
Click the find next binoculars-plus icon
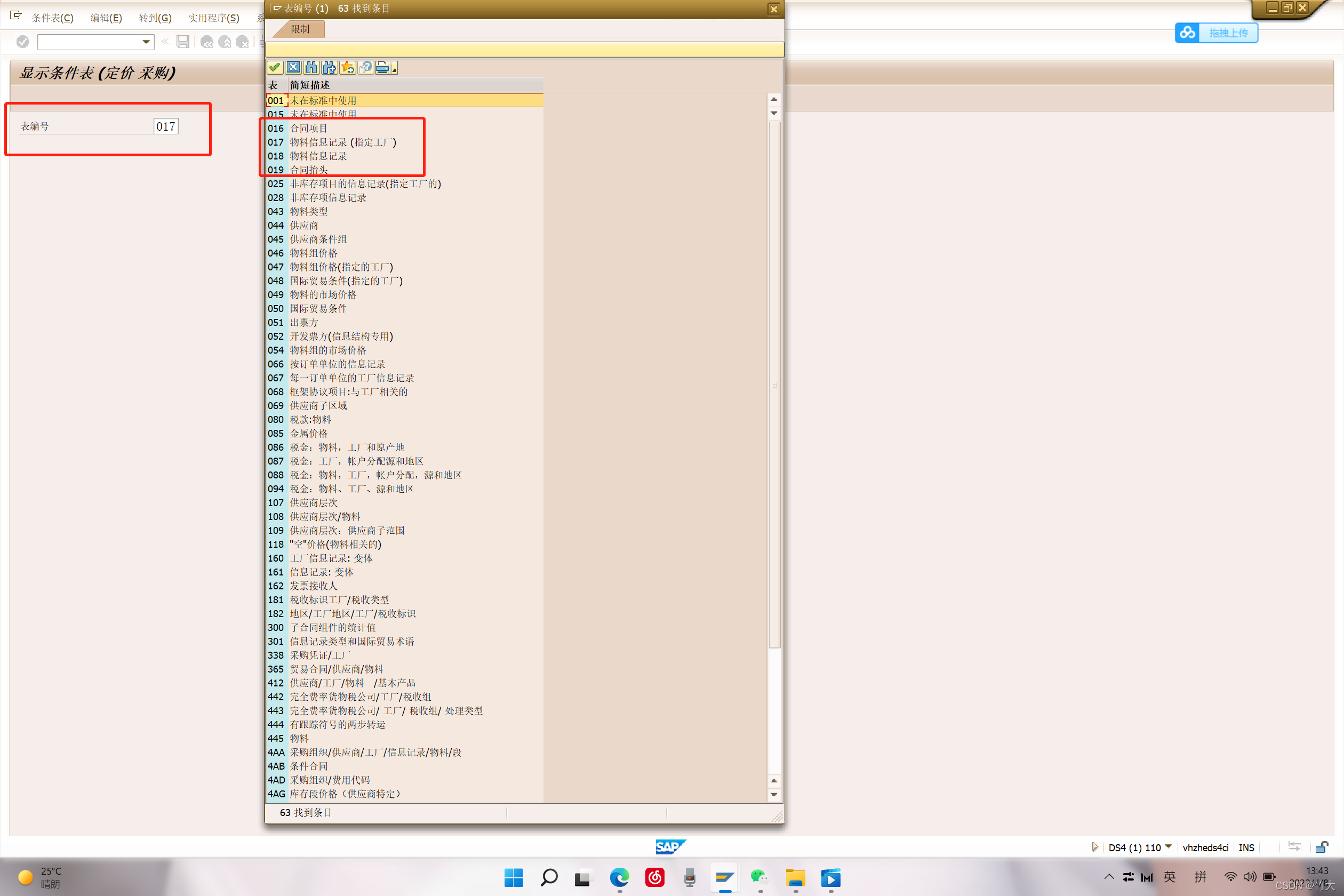(329, 67)
